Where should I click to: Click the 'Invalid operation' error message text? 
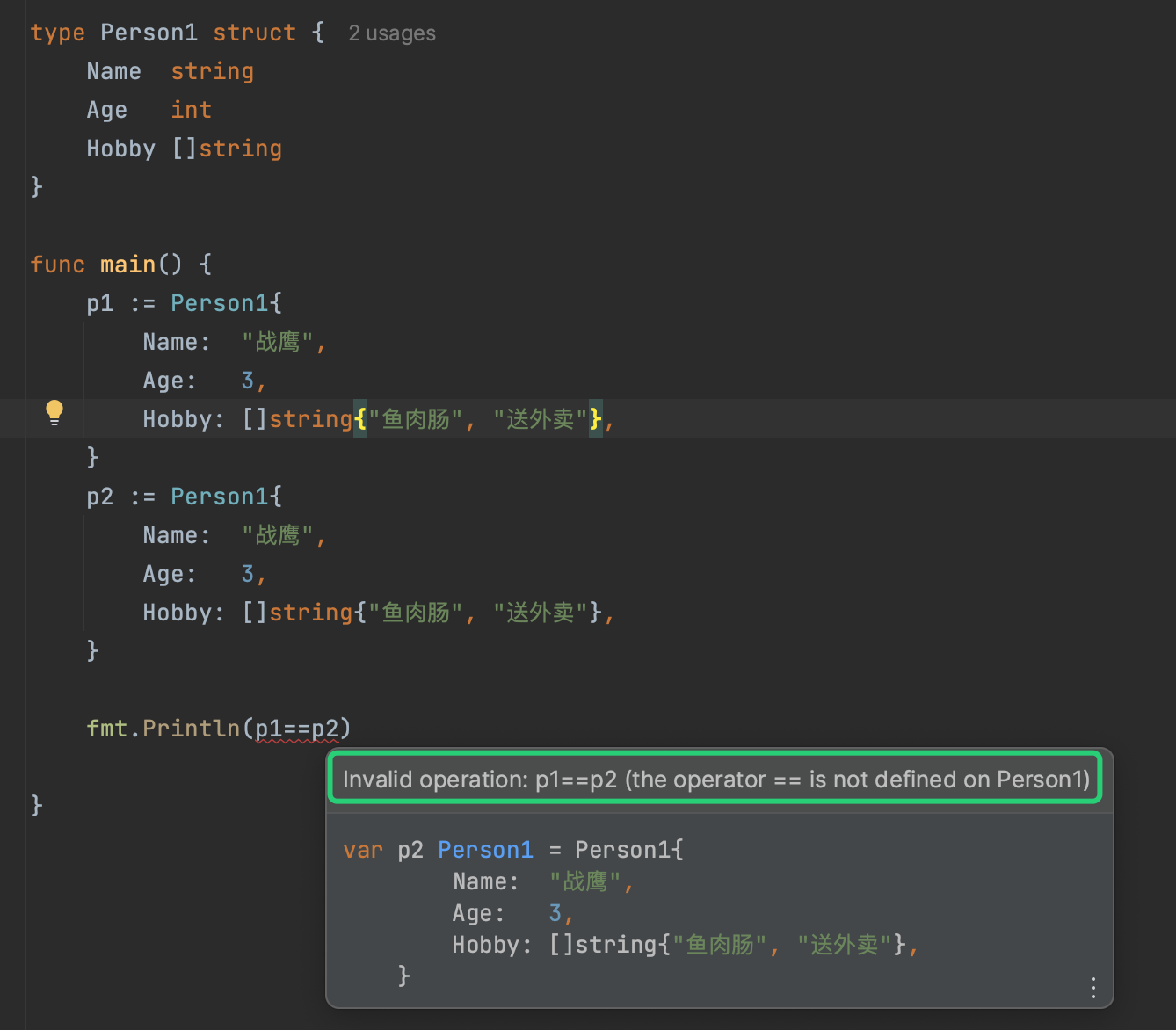pos(715,780)
